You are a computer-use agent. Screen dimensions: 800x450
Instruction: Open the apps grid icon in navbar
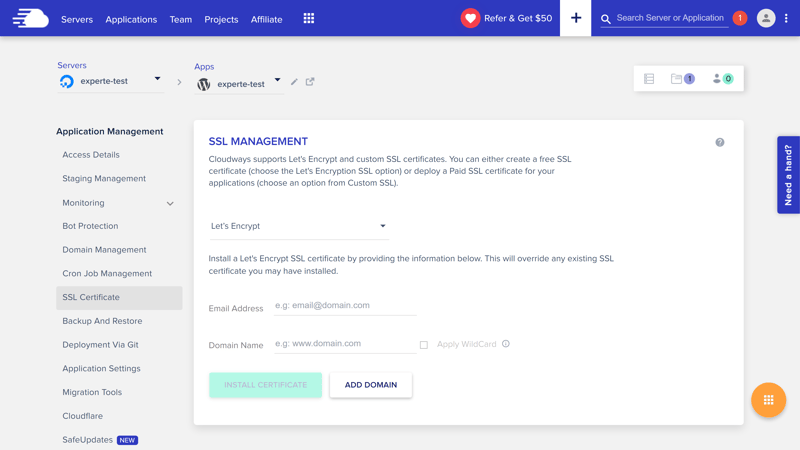[308, 18]
